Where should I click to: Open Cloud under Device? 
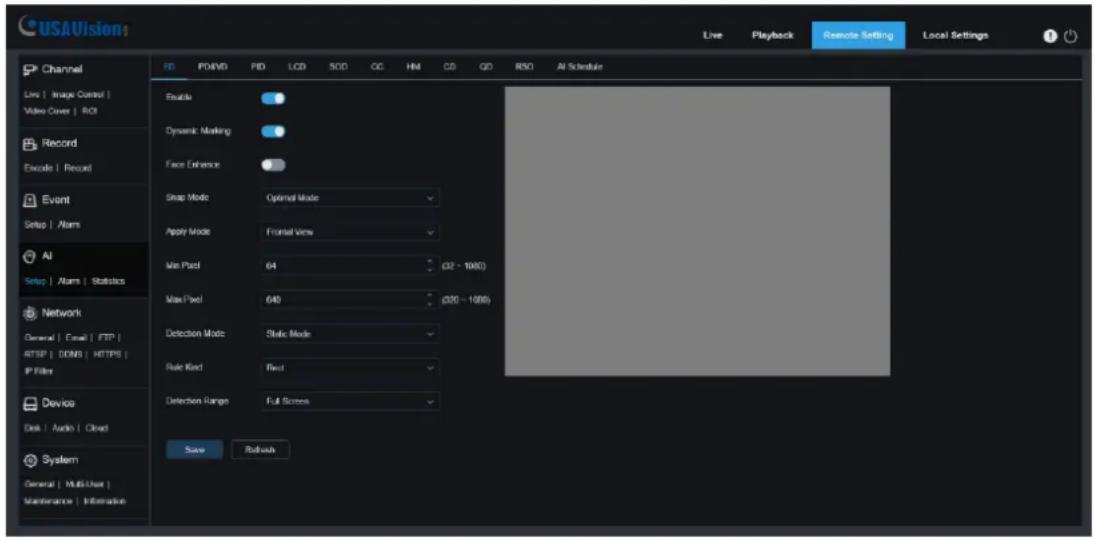pos(94,428)
